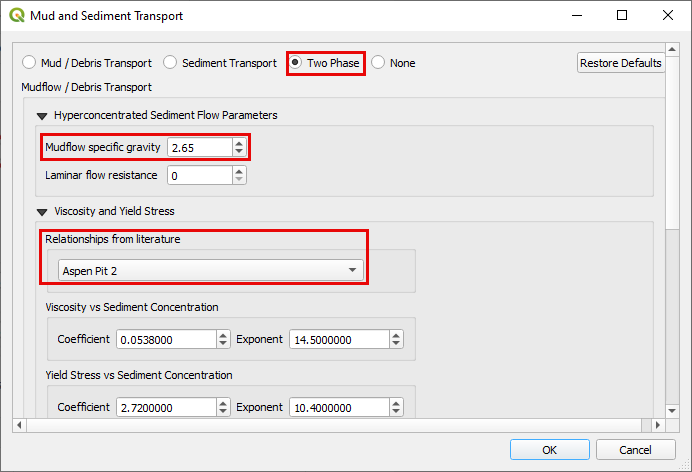
Task: Click the Mudflow specific gravity value field
Action: coord(200,148)
